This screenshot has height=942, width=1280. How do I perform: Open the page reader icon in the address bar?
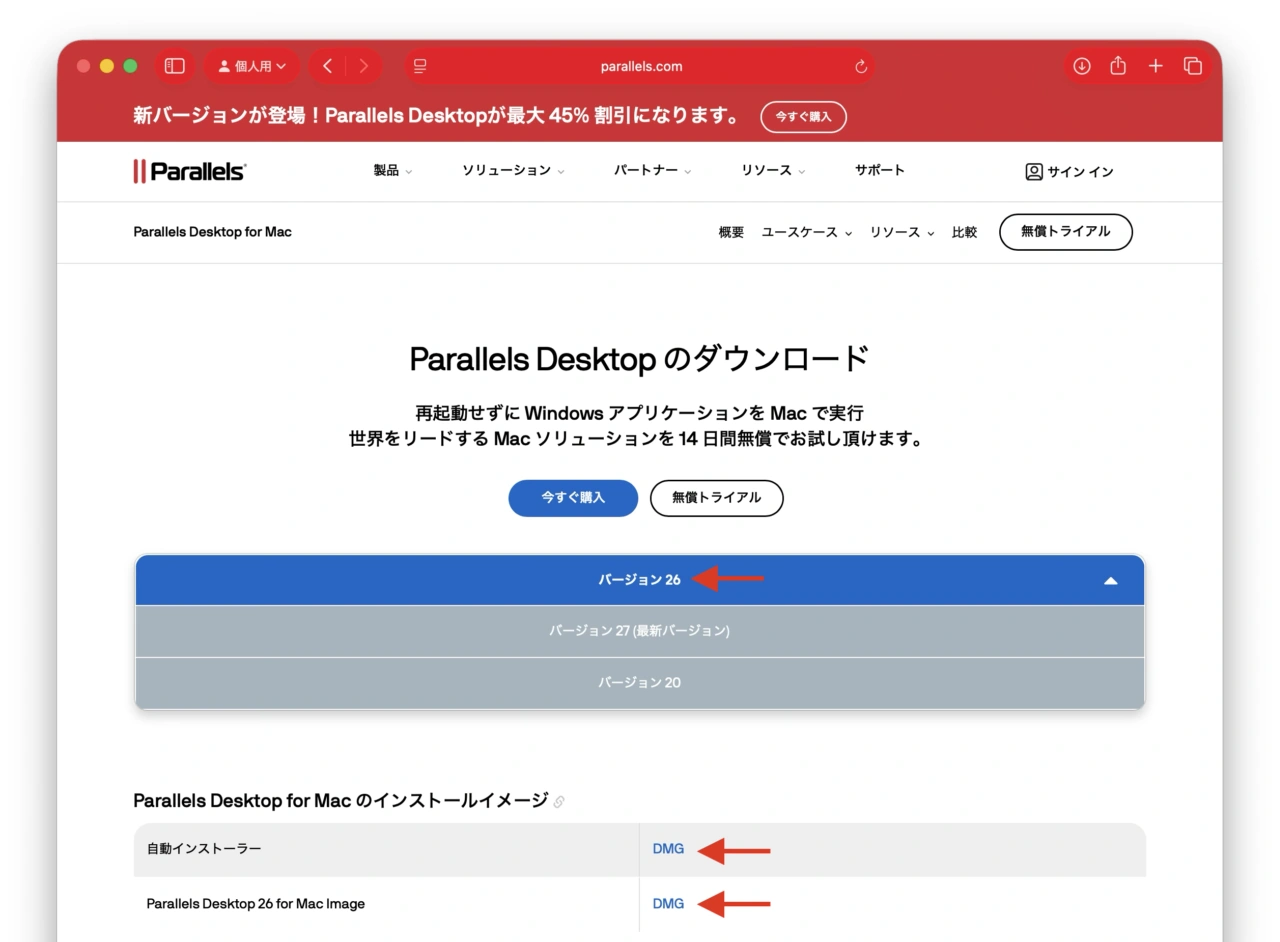pyautogui.click(x=420, y=66)
